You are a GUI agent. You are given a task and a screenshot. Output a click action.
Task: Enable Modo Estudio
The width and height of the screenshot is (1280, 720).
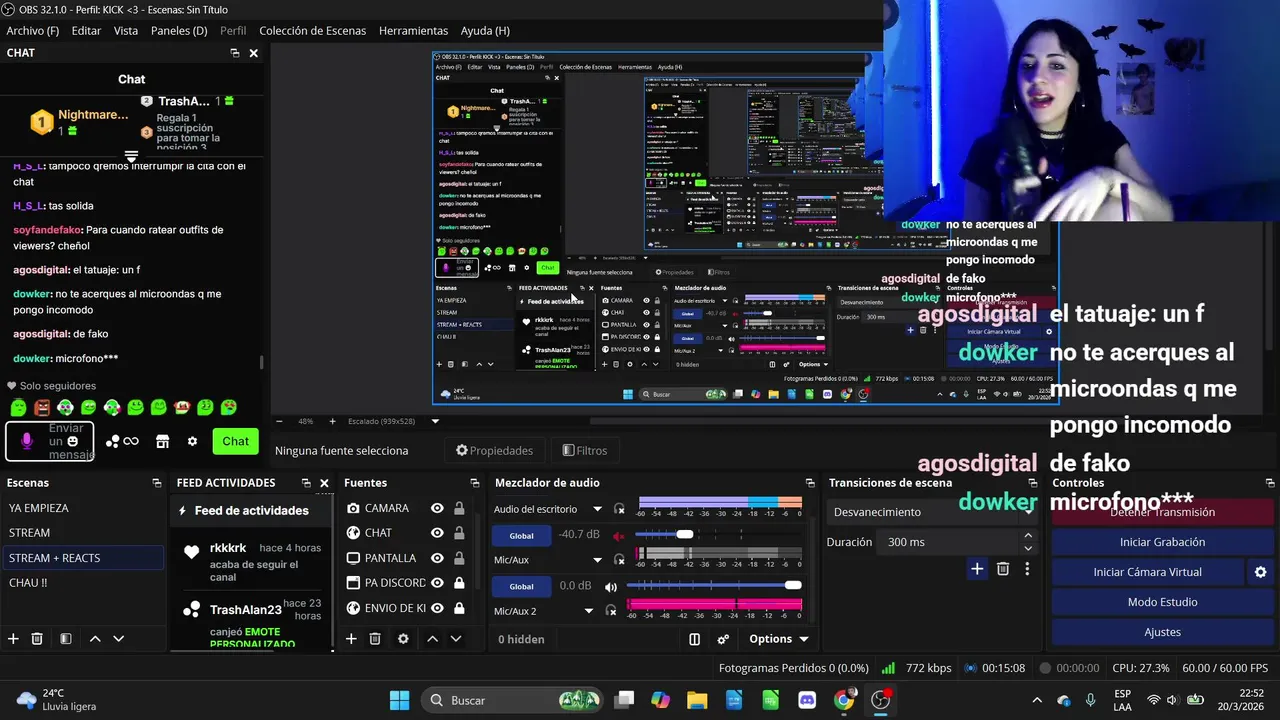(1162, 602)
